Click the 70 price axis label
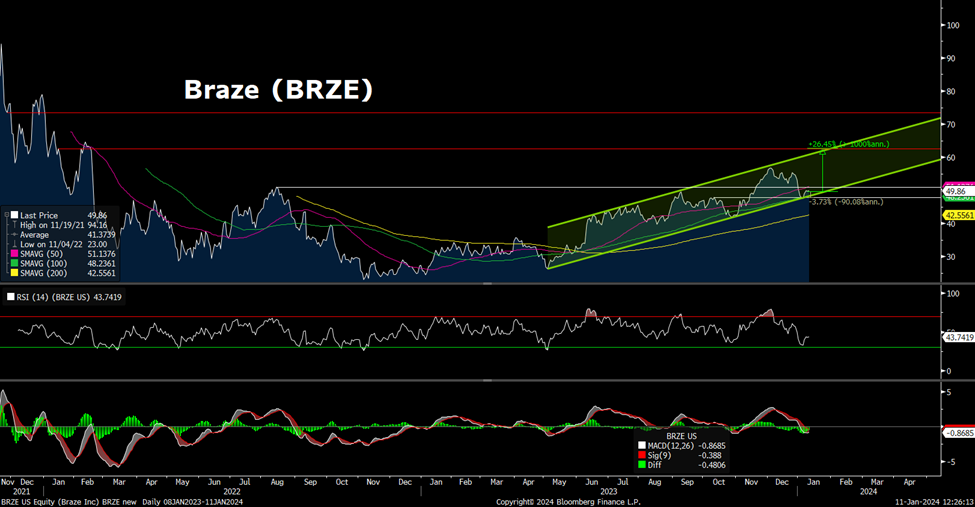Viewport: 975px width, 507px height. pos(951,124)
